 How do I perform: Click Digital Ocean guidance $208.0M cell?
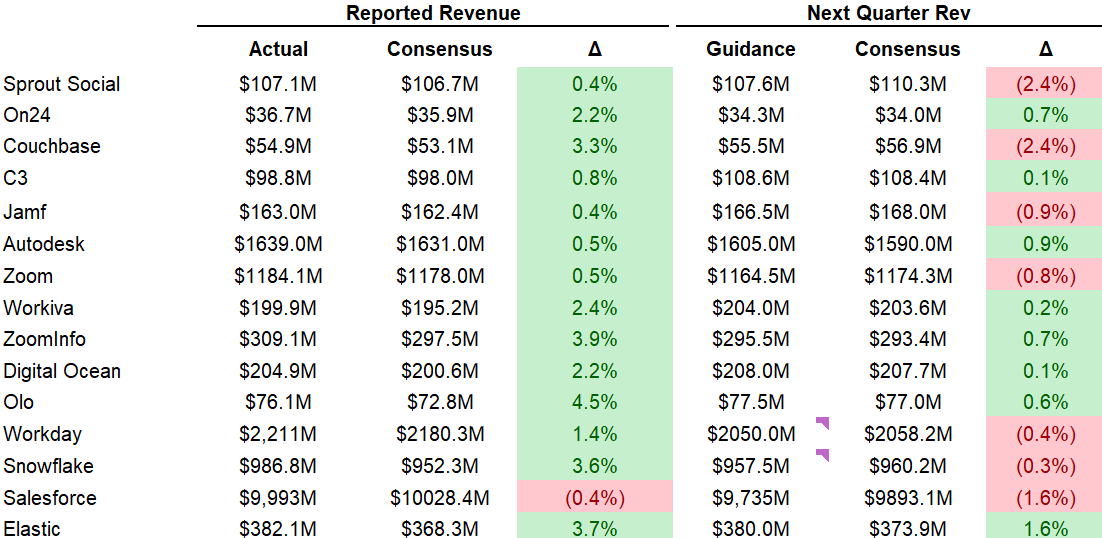coord(751,371)
